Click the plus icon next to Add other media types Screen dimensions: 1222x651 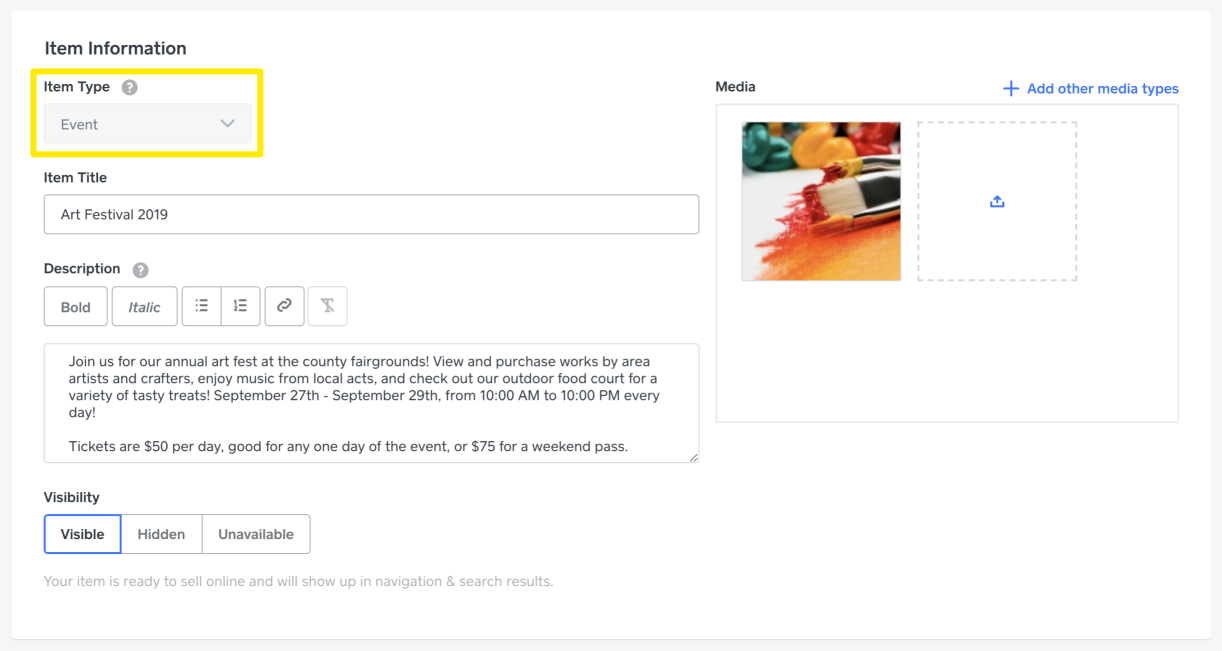pyautogui.click(x=1010, y=88)
